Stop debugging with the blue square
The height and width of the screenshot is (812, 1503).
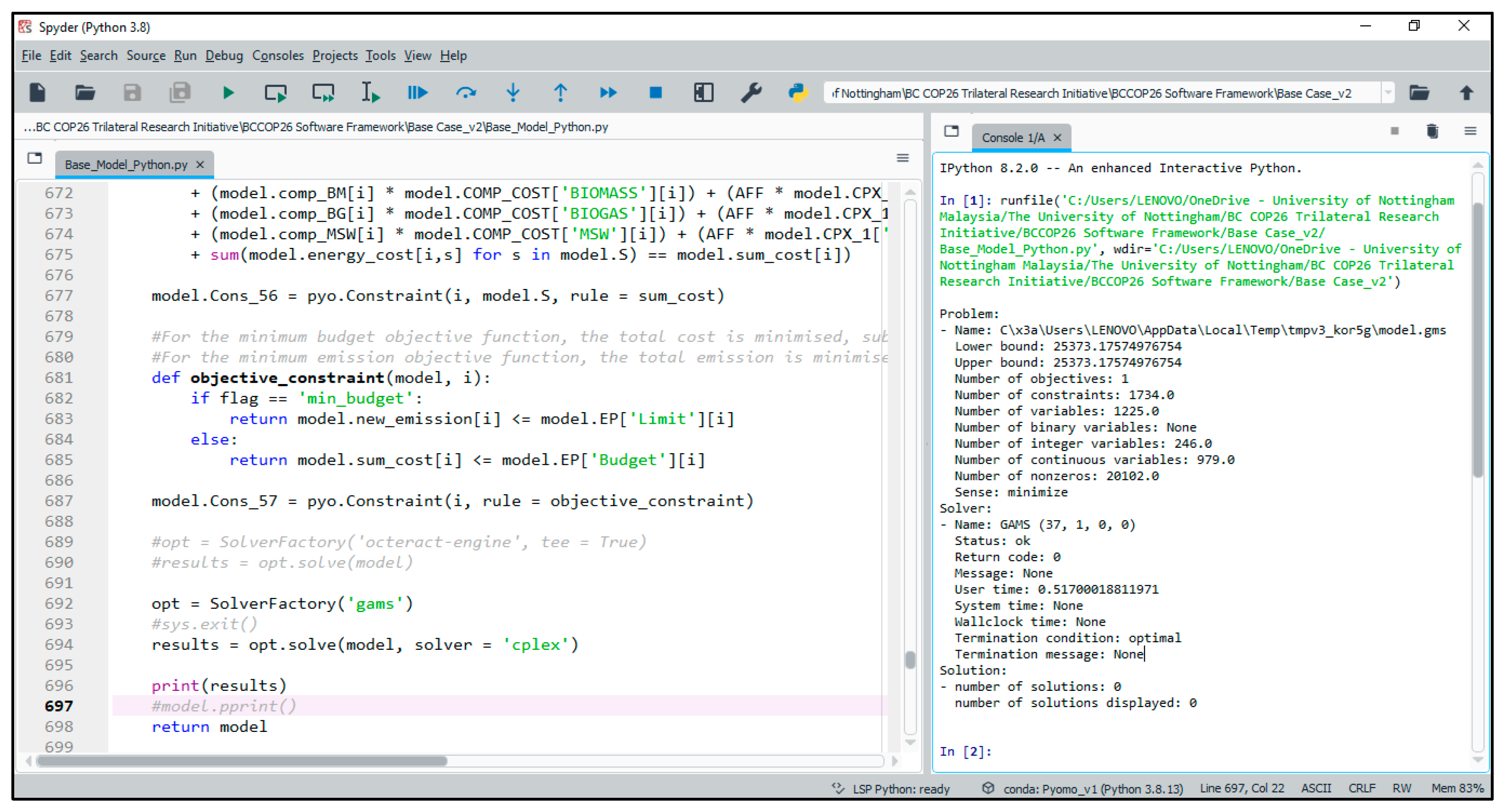(656, 93)
